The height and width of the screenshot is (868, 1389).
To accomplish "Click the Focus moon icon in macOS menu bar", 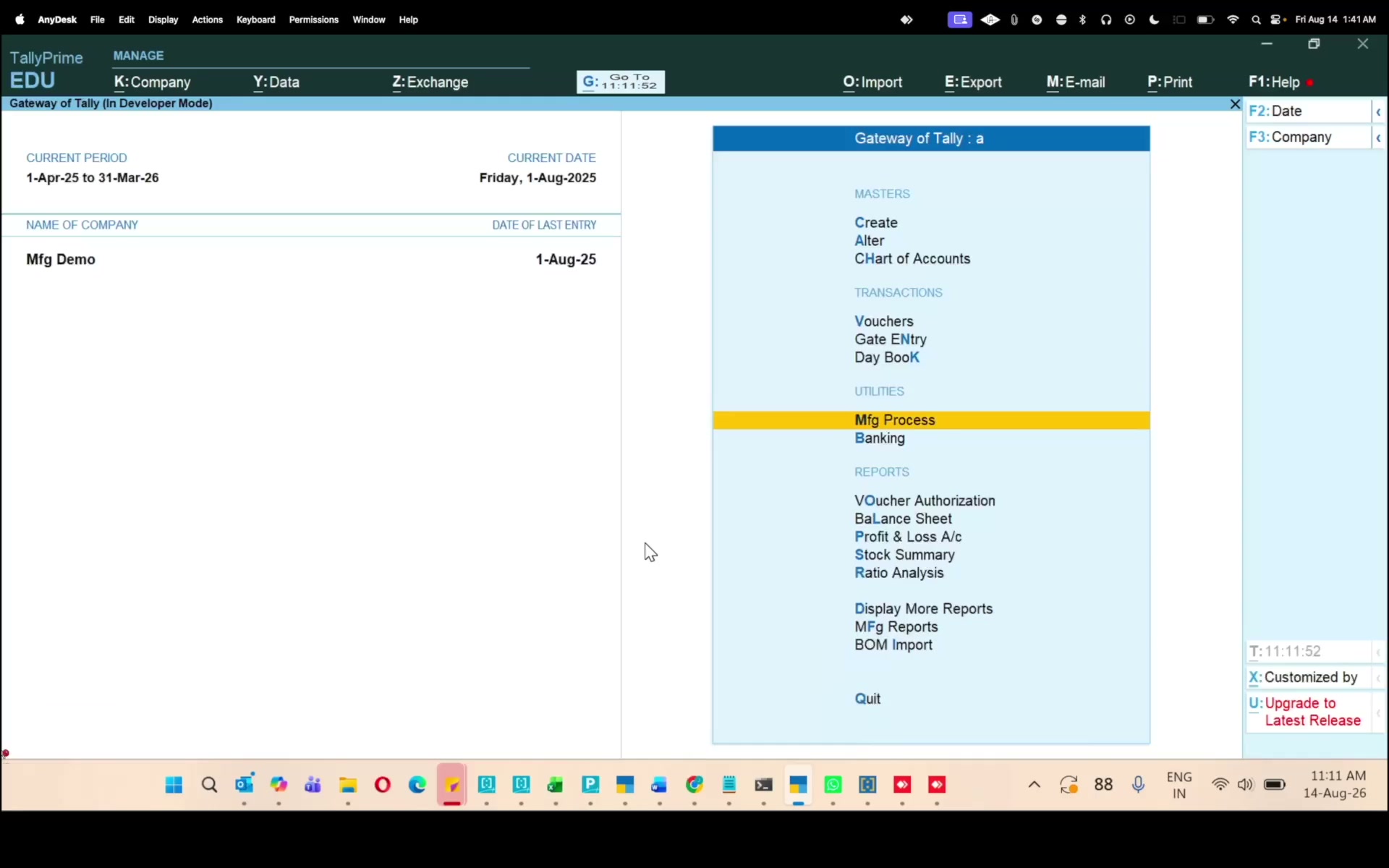I will pyautogui.click(x=1155, y=20).
